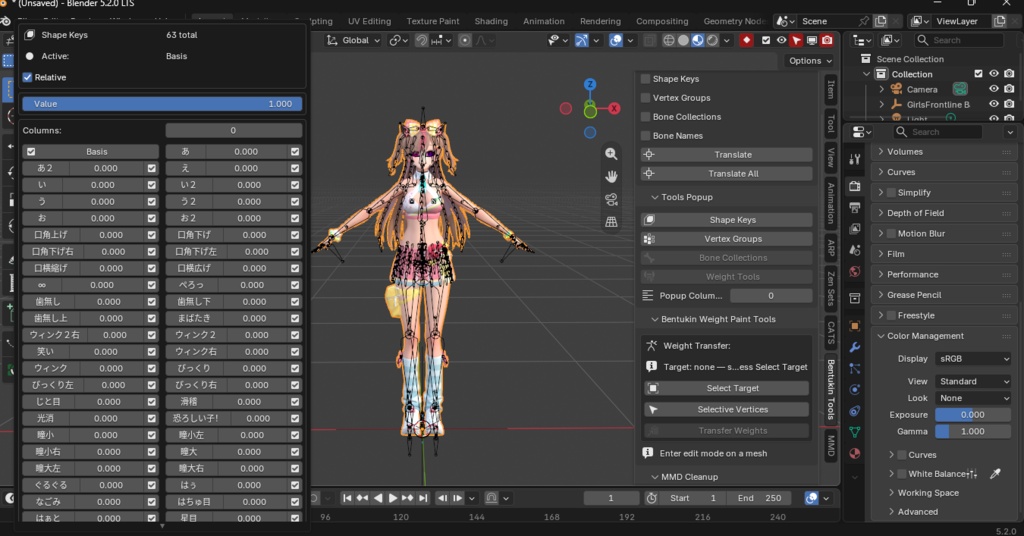Switch to the Texture Paint workspace

click(x=432, y=21)
